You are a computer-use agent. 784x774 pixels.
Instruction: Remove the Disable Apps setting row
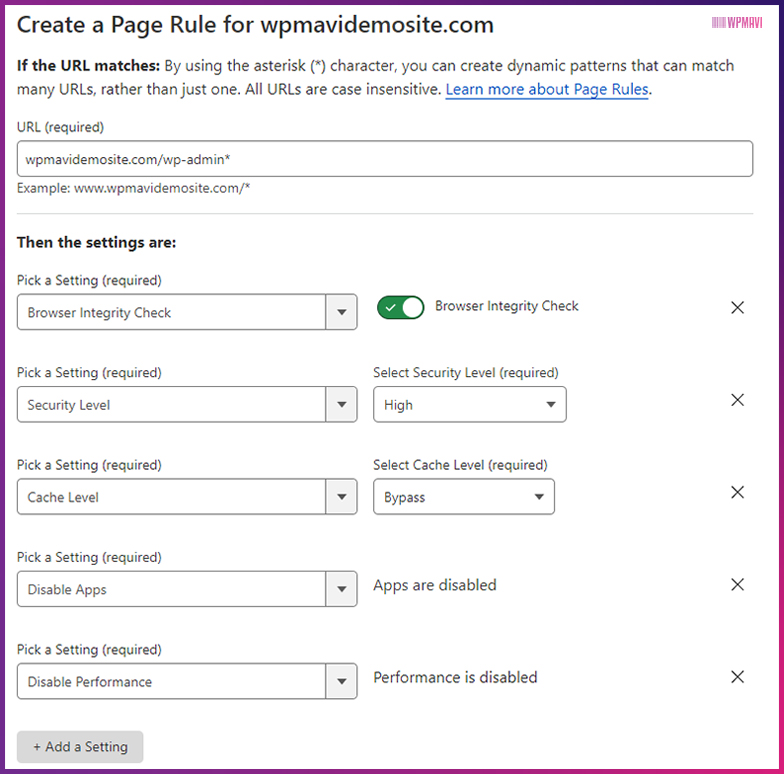tap(738, 584)
